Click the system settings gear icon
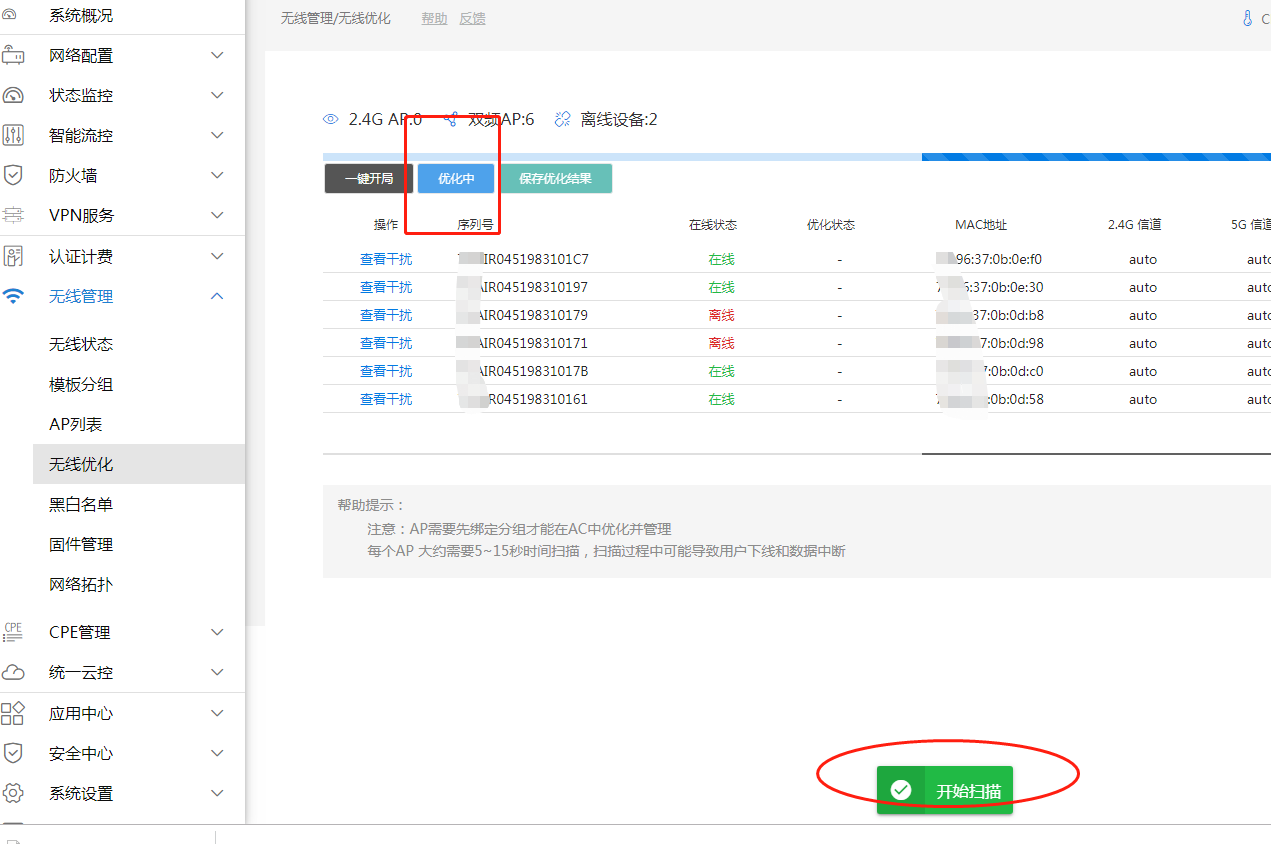This screenshot has width=1271, height=844. tap(13, 793)
